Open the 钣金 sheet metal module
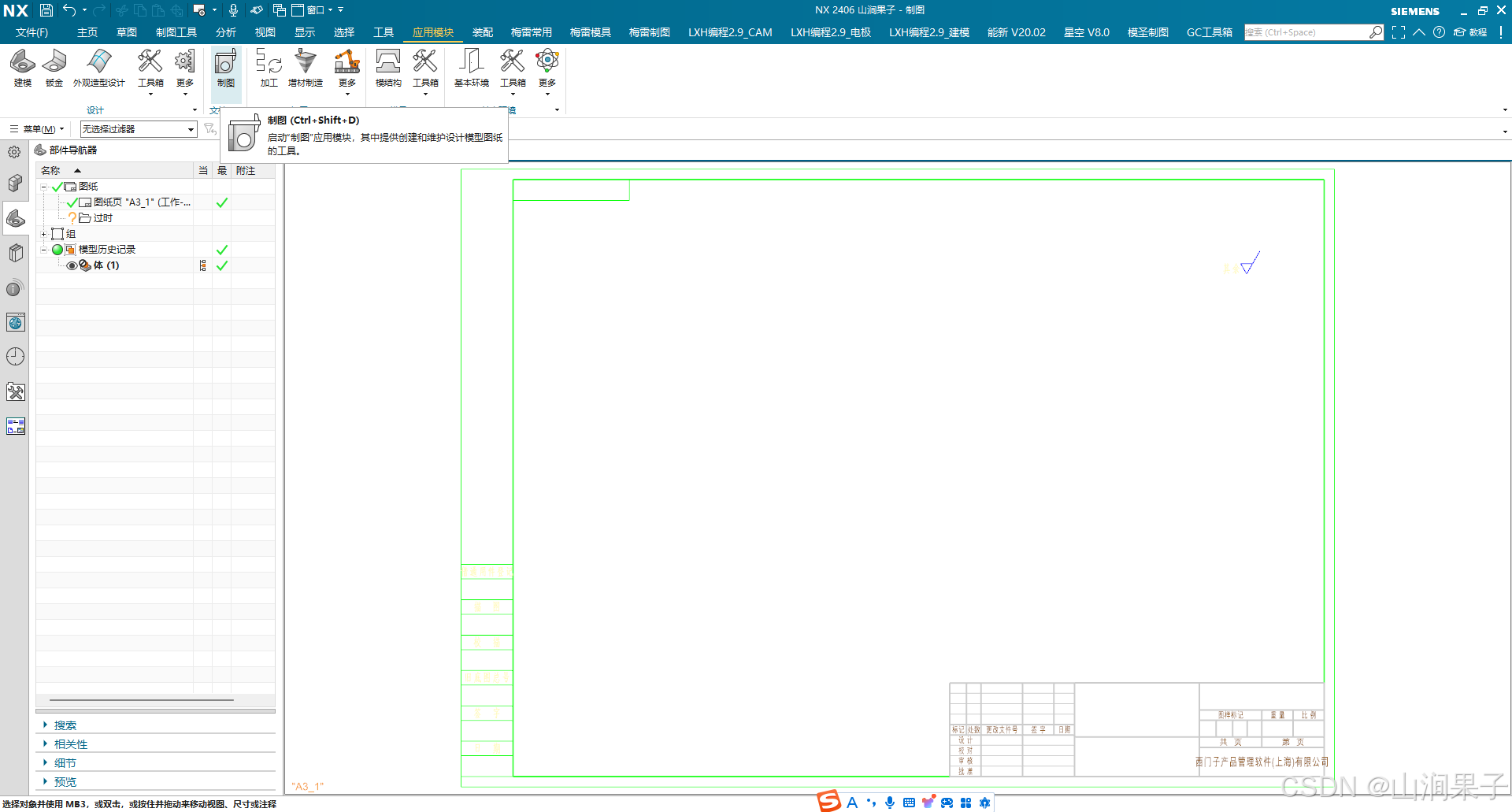Viewport: 1512px width, 812px height. [x=54, y=68]
